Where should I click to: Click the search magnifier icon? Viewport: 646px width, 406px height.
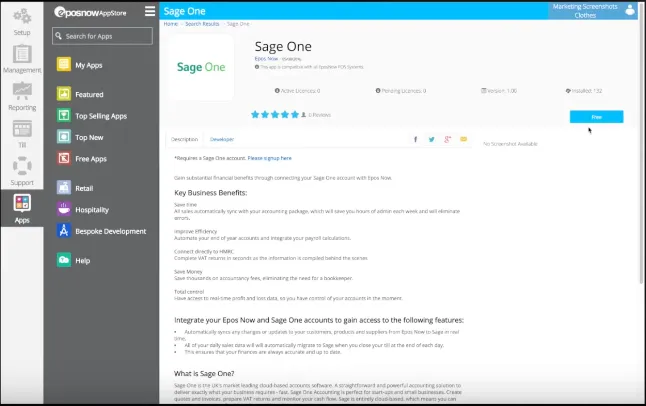[59, 36]
